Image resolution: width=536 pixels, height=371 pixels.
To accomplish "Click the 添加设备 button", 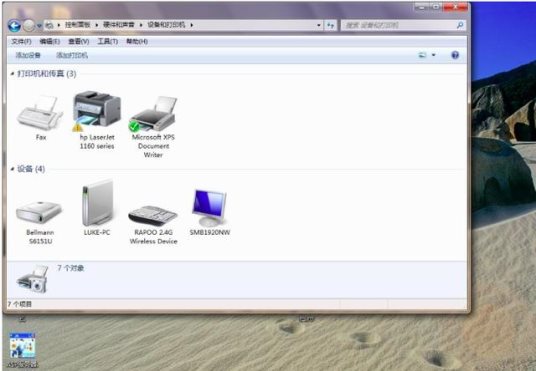I will (x=28, y=55).
